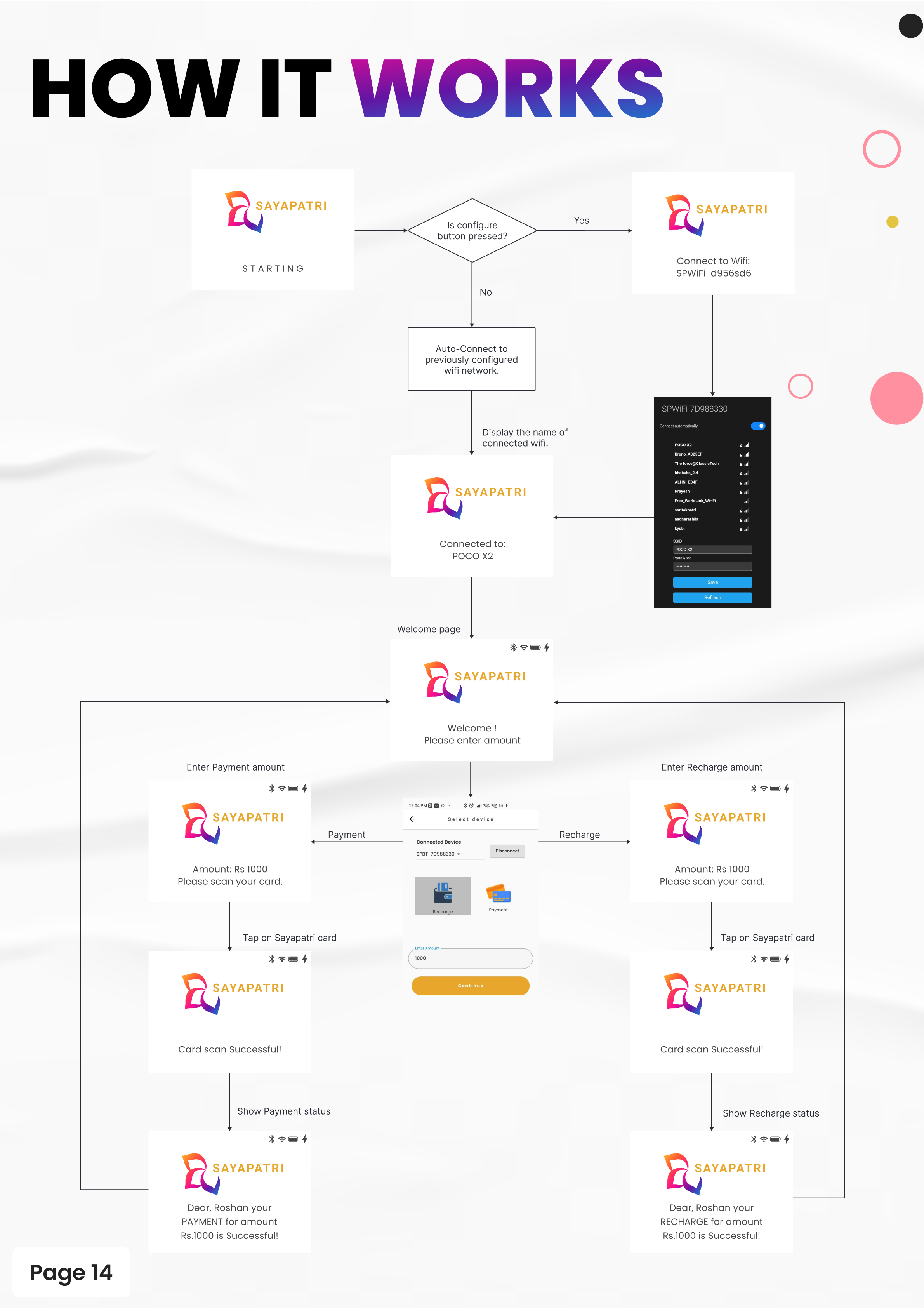The width and height of the screenshot is (924, 1308).
Task: Select the Prayesh network in the list
Action: point(682,491)
